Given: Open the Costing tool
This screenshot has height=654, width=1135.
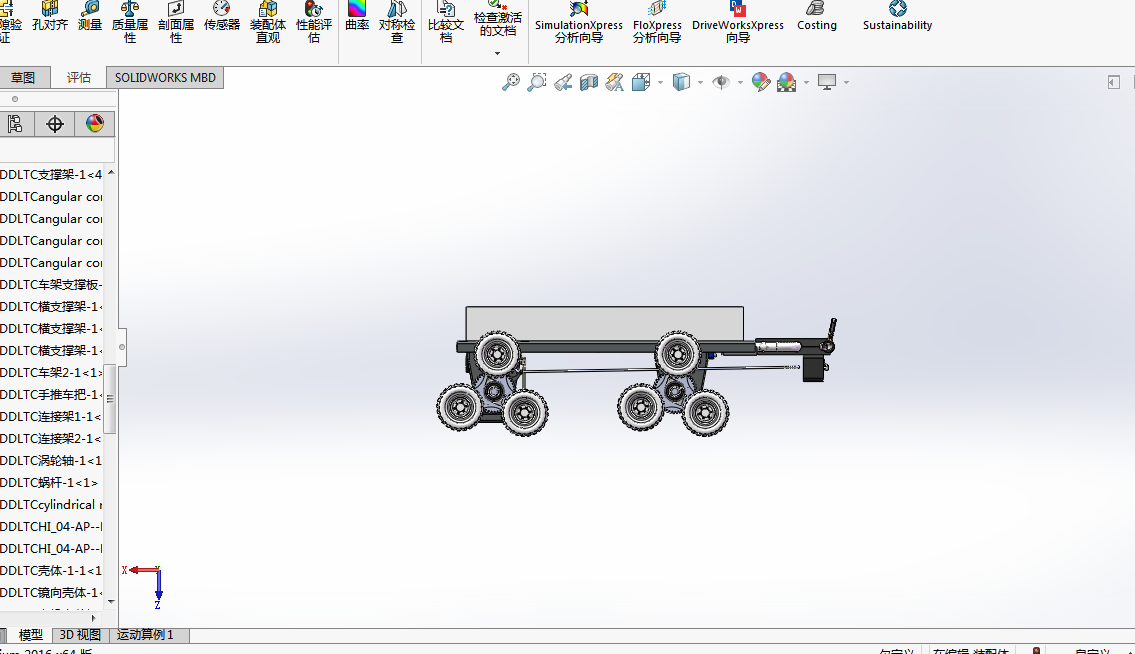Looking at the screenshot, I should pyautogui.click(x=817, y=16).
